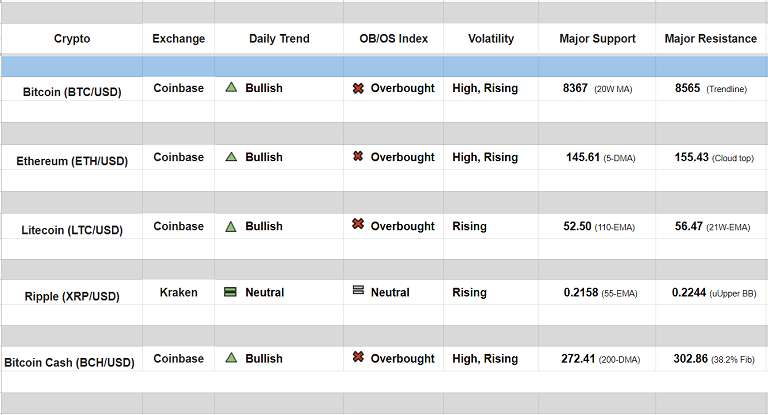Click the Litecoin green bullish triangle icon
This screenshot has height=415, width=768.
pyautogui.click(x=231, y=226)
